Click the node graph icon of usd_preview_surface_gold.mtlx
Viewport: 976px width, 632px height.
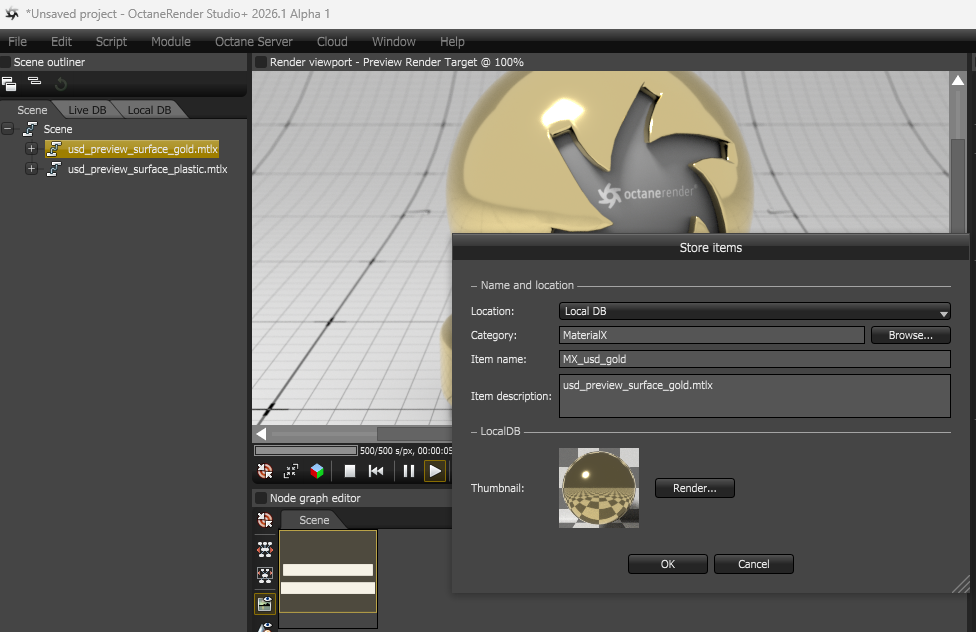click(x=54, y=149)
